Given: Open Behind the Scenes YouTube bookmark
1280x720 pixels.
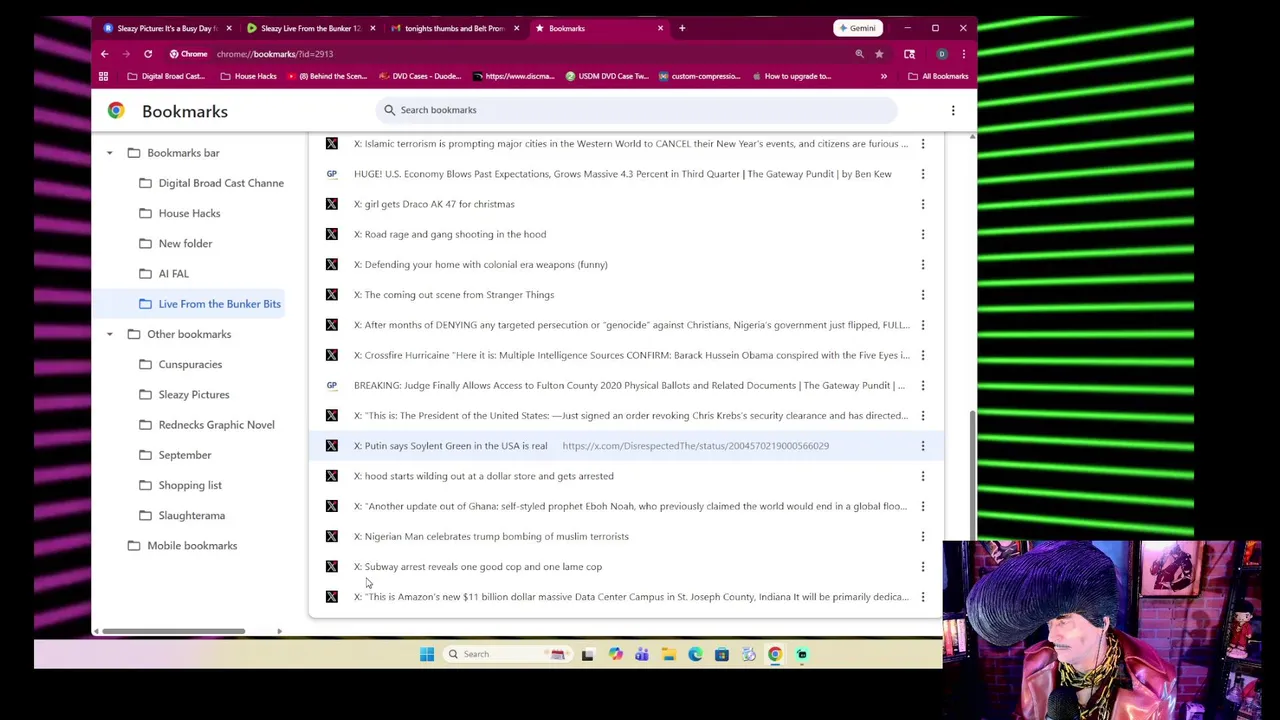Looking at the screenshot, I should pos(327,76).
